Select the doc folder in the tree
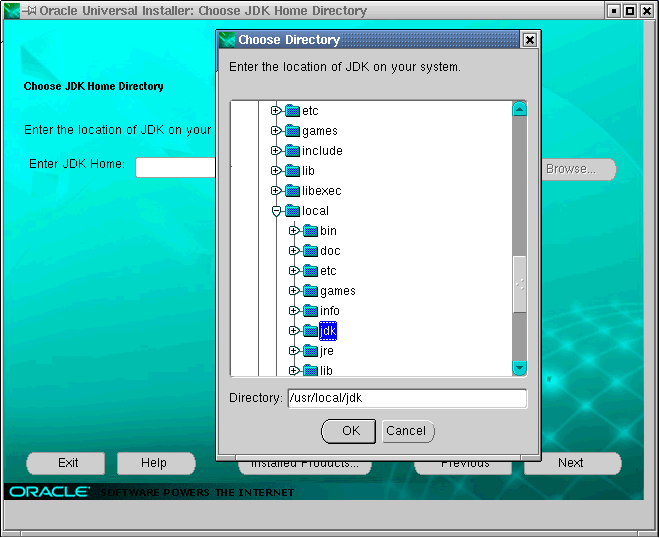Image resolution: width=659 pixels, height=538 pixels. pos(330,251)
